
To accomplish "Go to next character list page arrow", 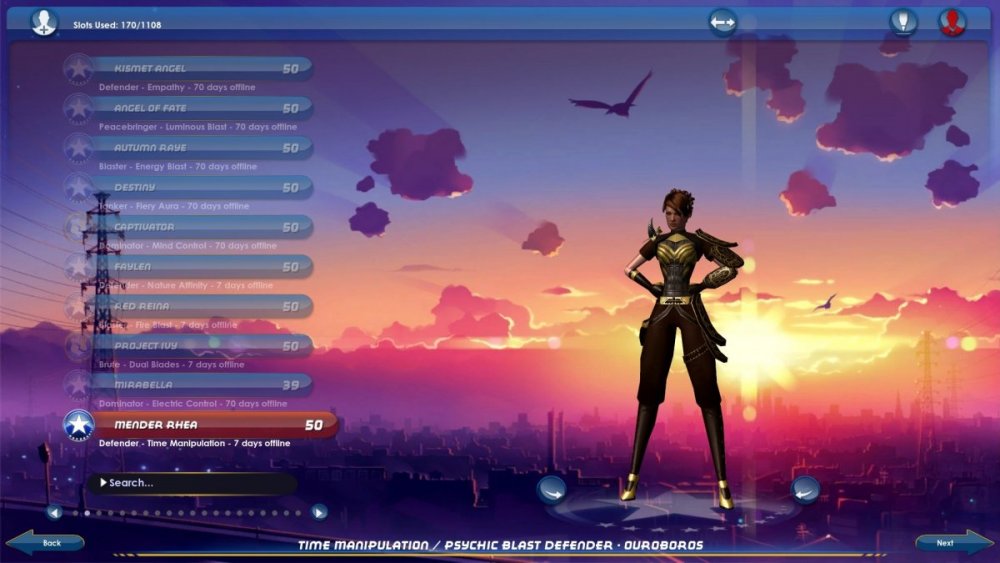I will [x=319, y=513].
